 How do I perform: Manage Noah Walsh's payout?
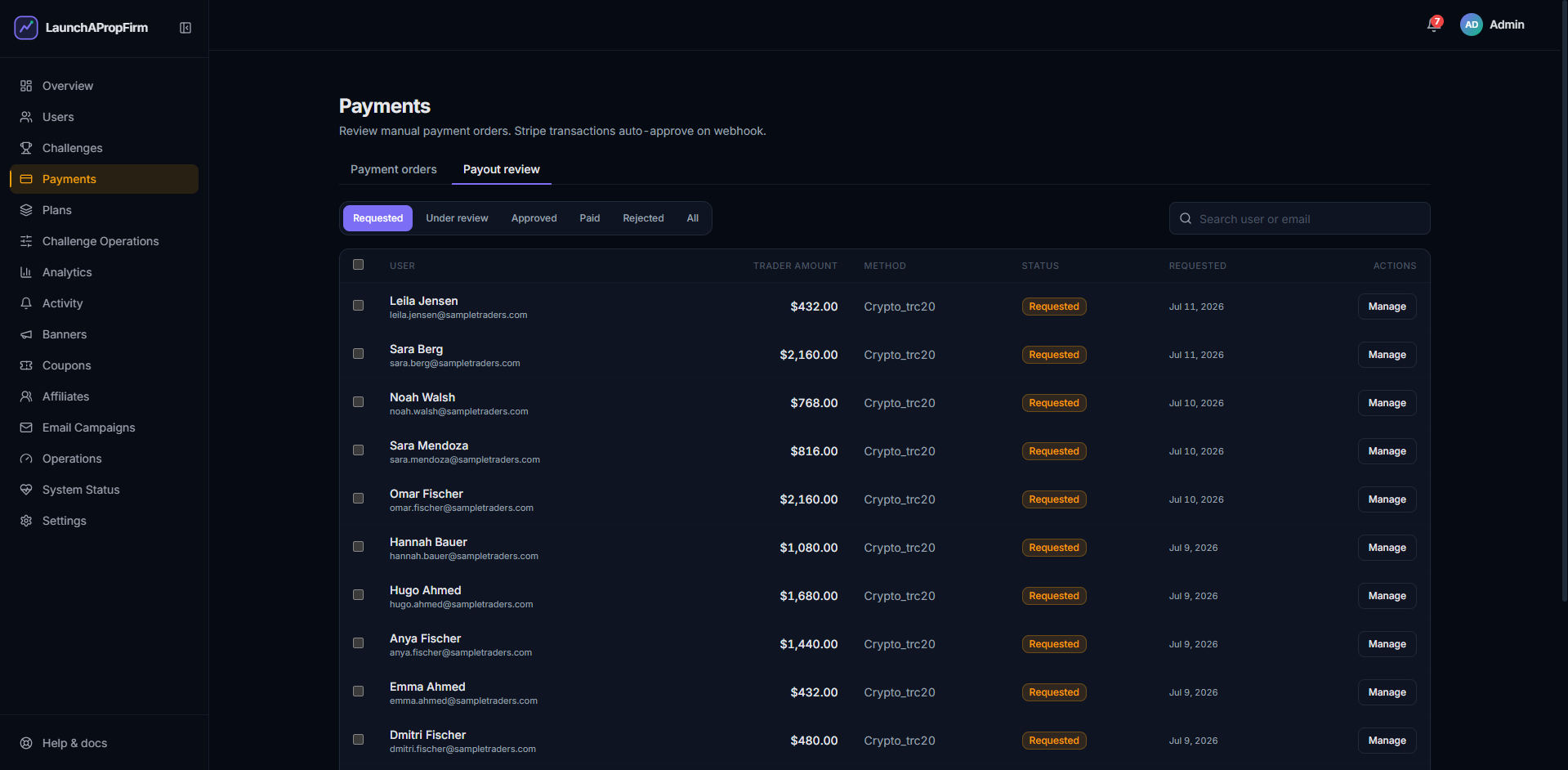(1387, 403)
